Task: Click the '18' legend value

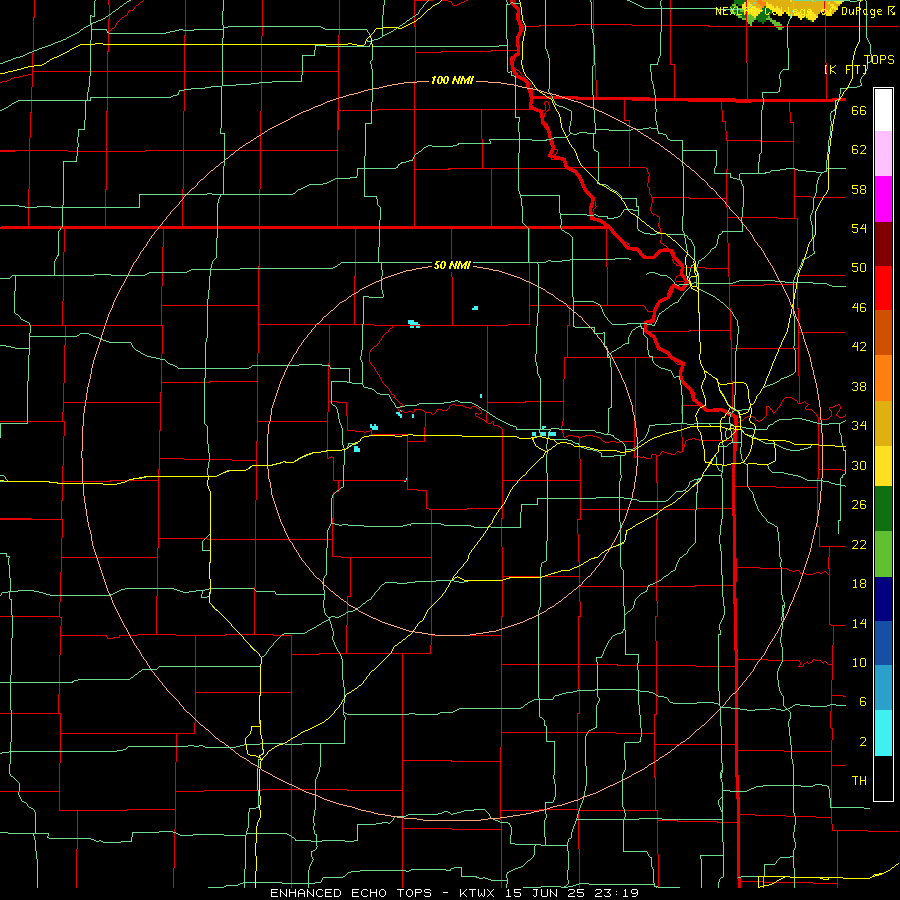Action: (859, 584)
